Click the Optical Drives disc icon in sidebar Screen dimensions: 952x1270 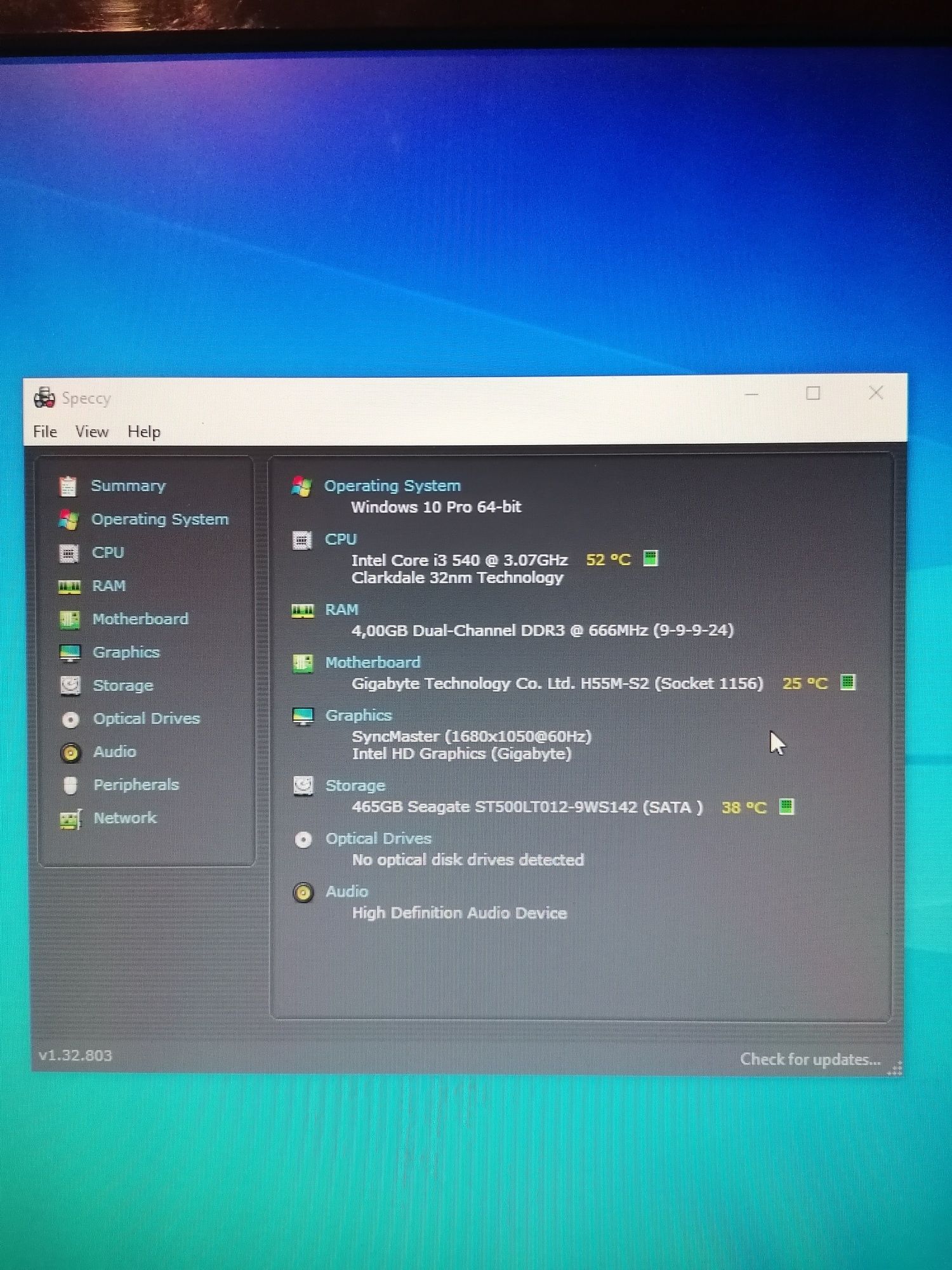click(70, 719)
